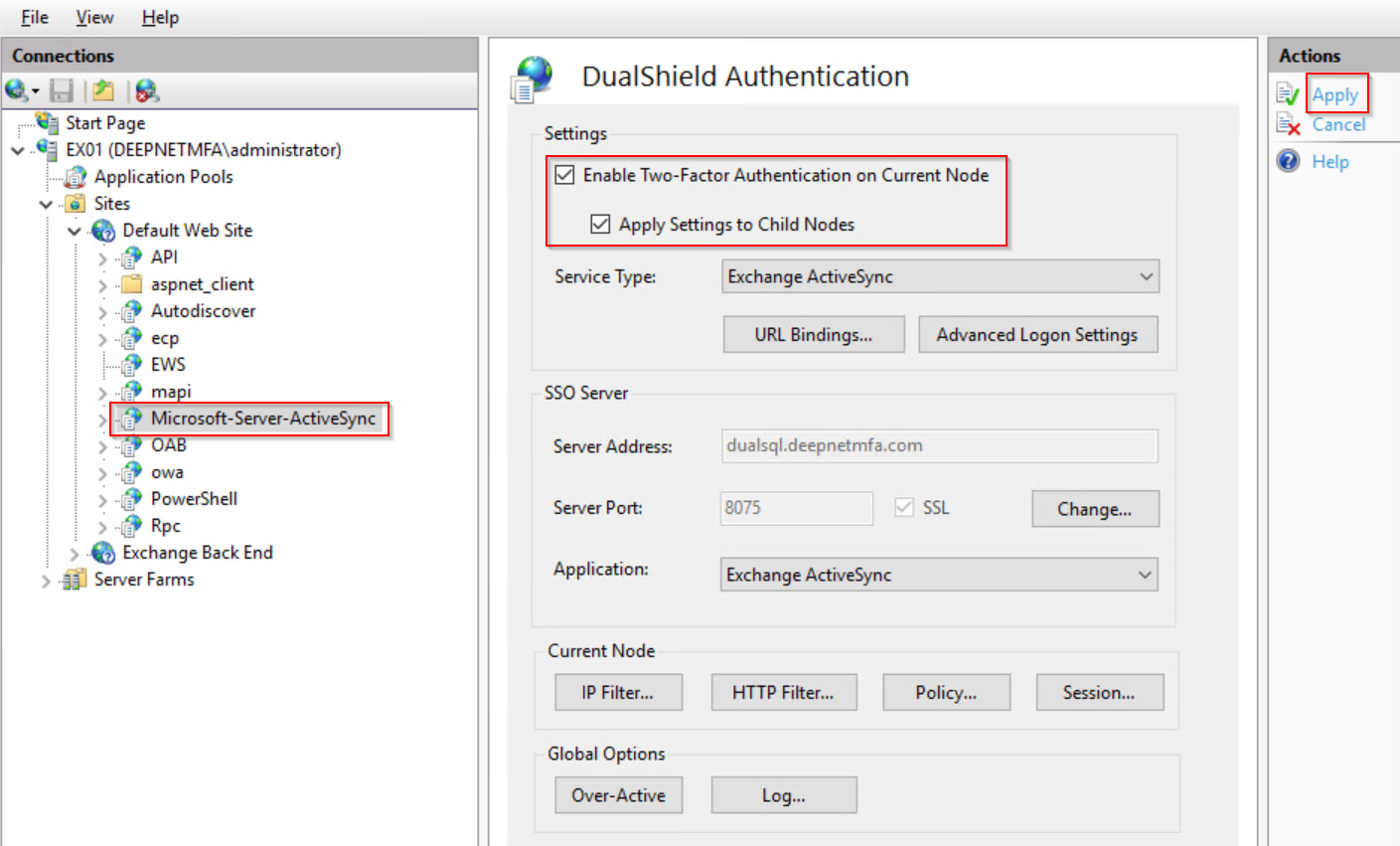Open the View menu

94,17
